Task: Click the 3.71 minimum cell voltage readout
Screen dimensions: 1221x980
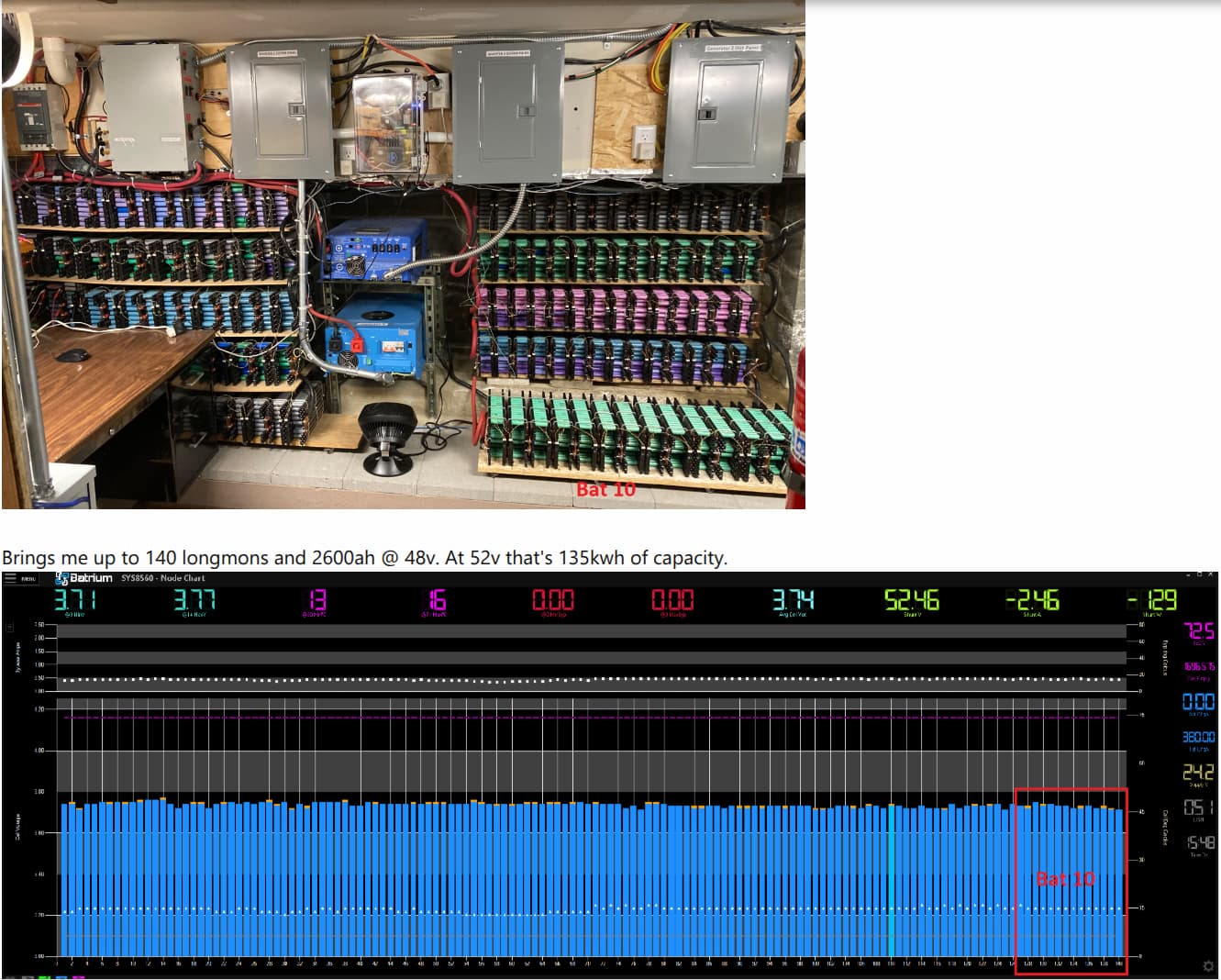Action: [x=75, y=600]
